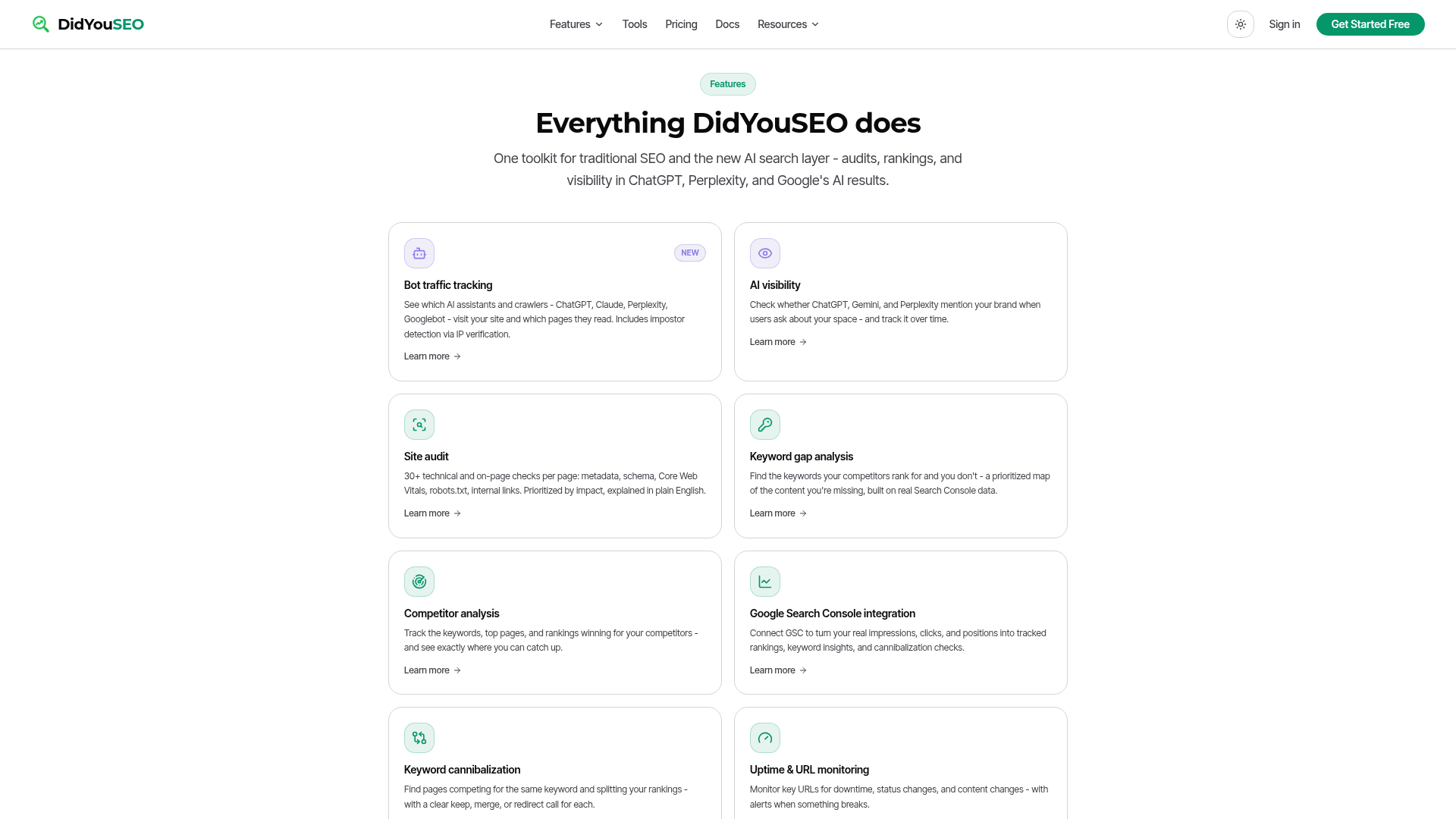This screenshot has height=819, width=1456.
Task: Click the Everything DidYouSEO does heading
Action: coord(728,123)
